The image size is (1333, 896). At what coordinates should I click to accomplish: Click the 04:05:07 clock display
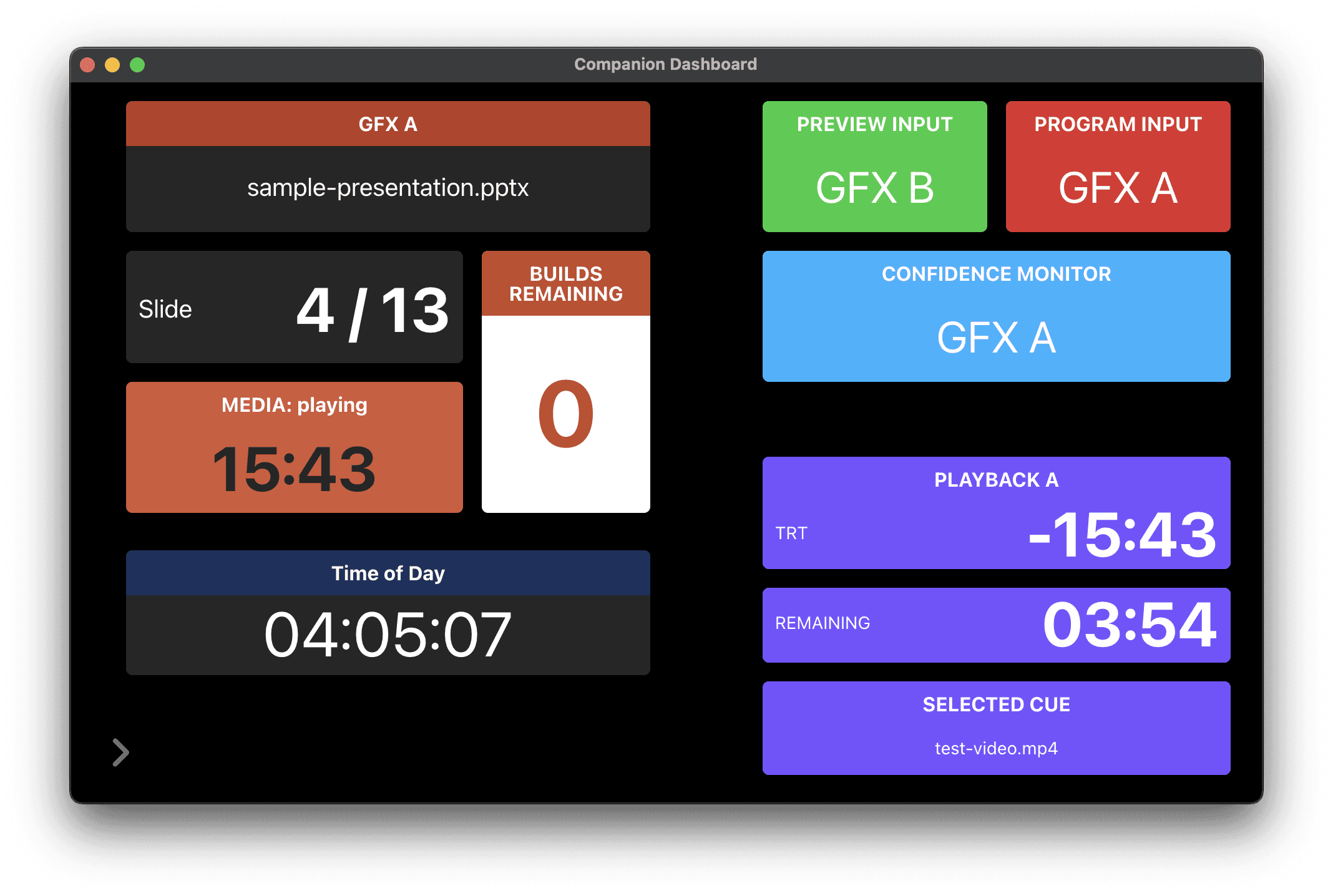[x=388, y=635]
